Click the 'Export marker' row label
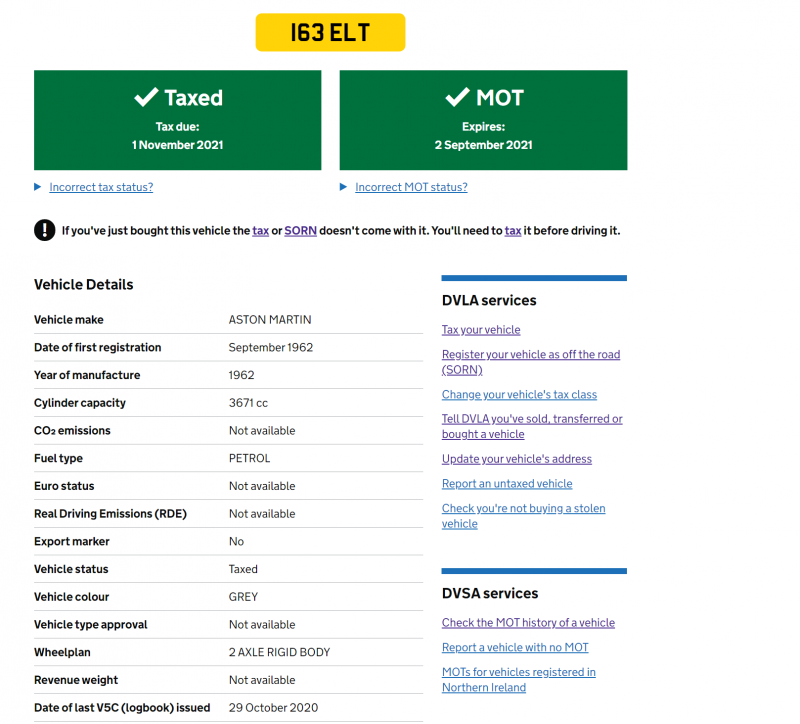800x724 pixels. 72,541
